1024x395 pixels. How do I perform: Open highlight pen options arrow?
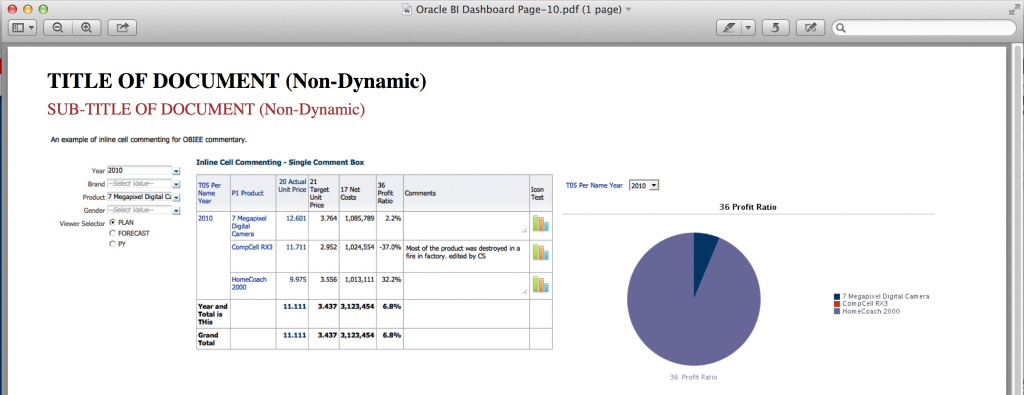(x=748, y=28)
